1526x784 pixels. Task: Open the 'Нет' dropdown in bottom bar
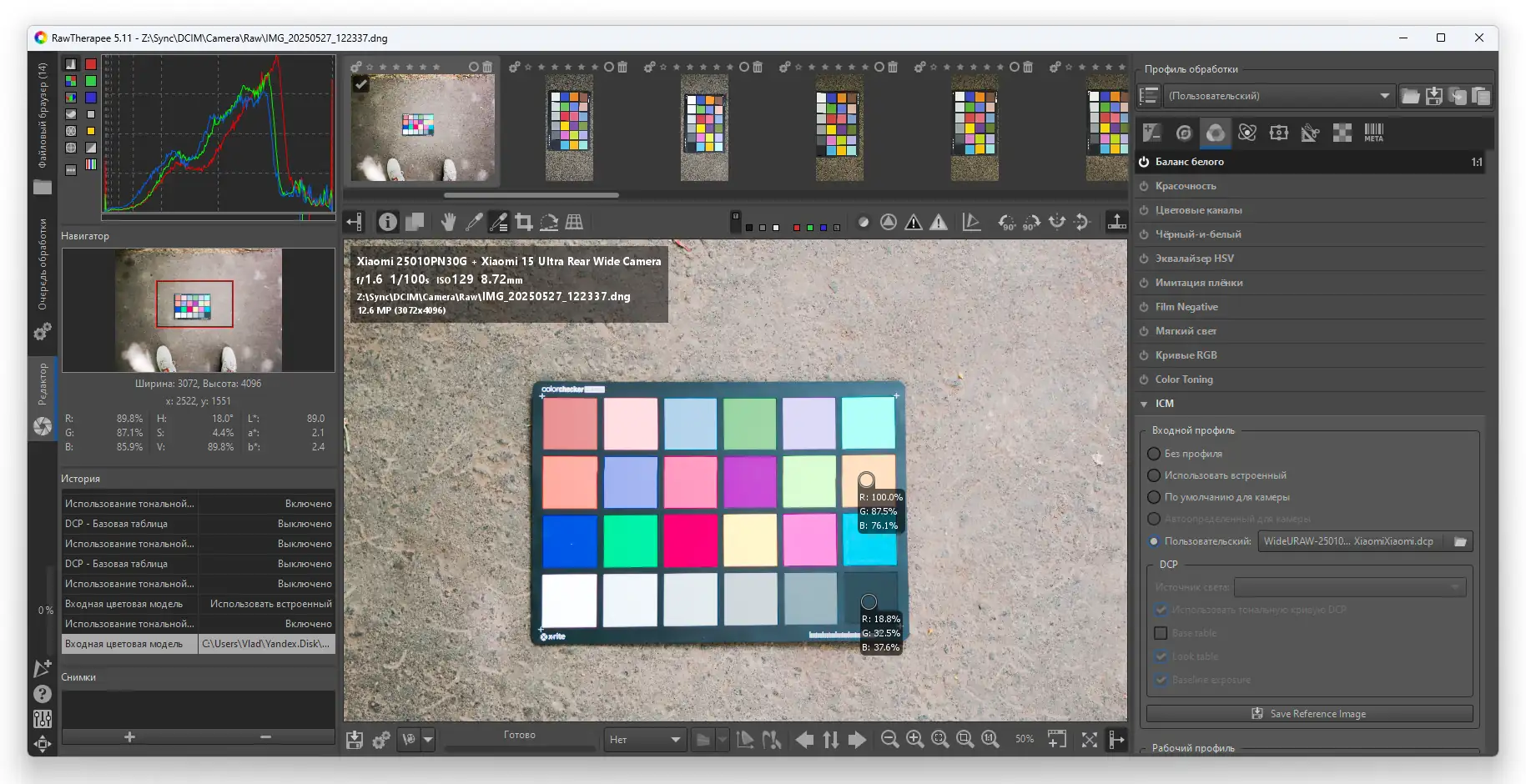[x=644, y=739]
